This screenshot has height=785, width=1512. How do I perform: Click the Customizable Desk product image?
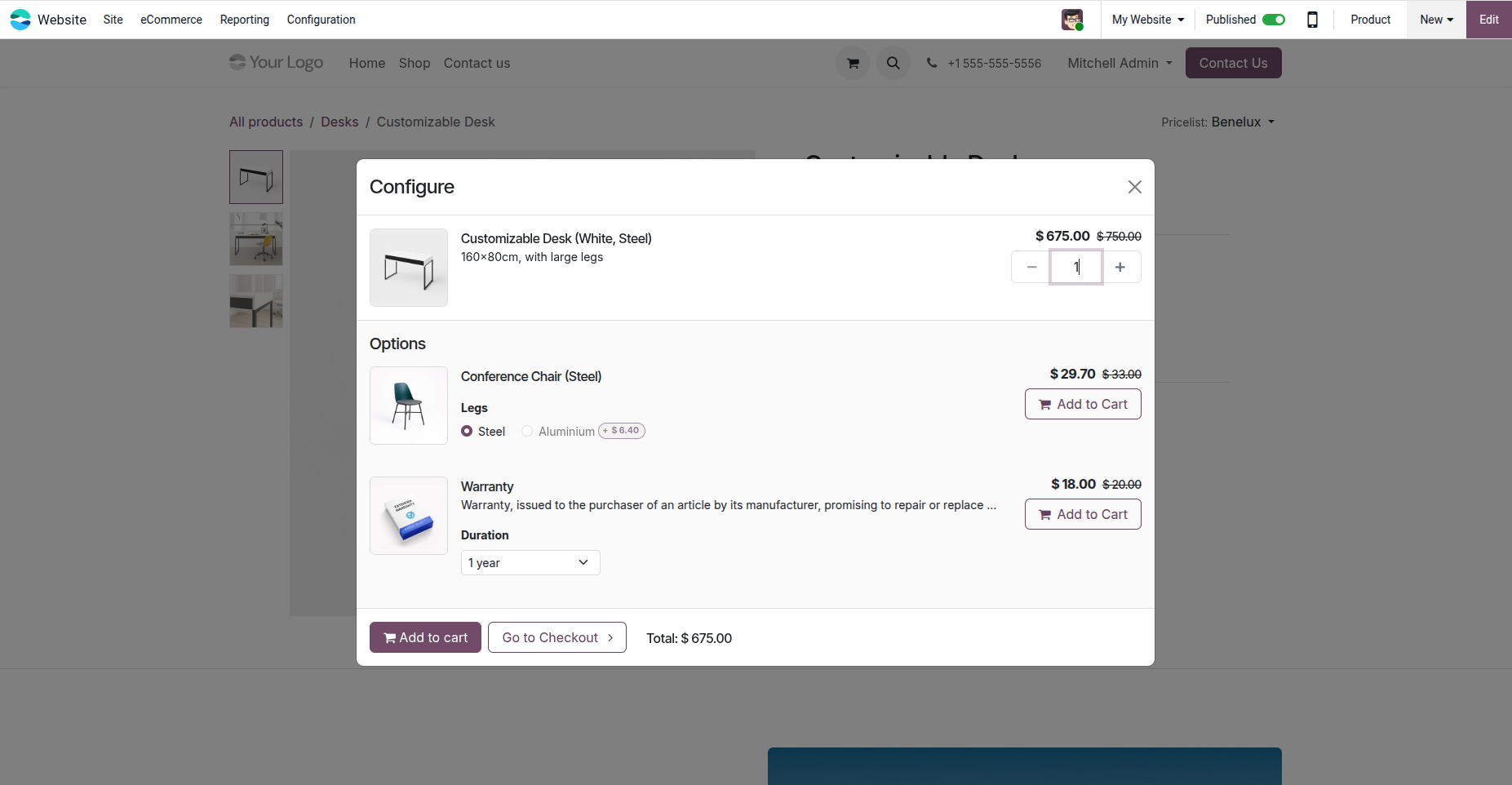tap(409, 268)
